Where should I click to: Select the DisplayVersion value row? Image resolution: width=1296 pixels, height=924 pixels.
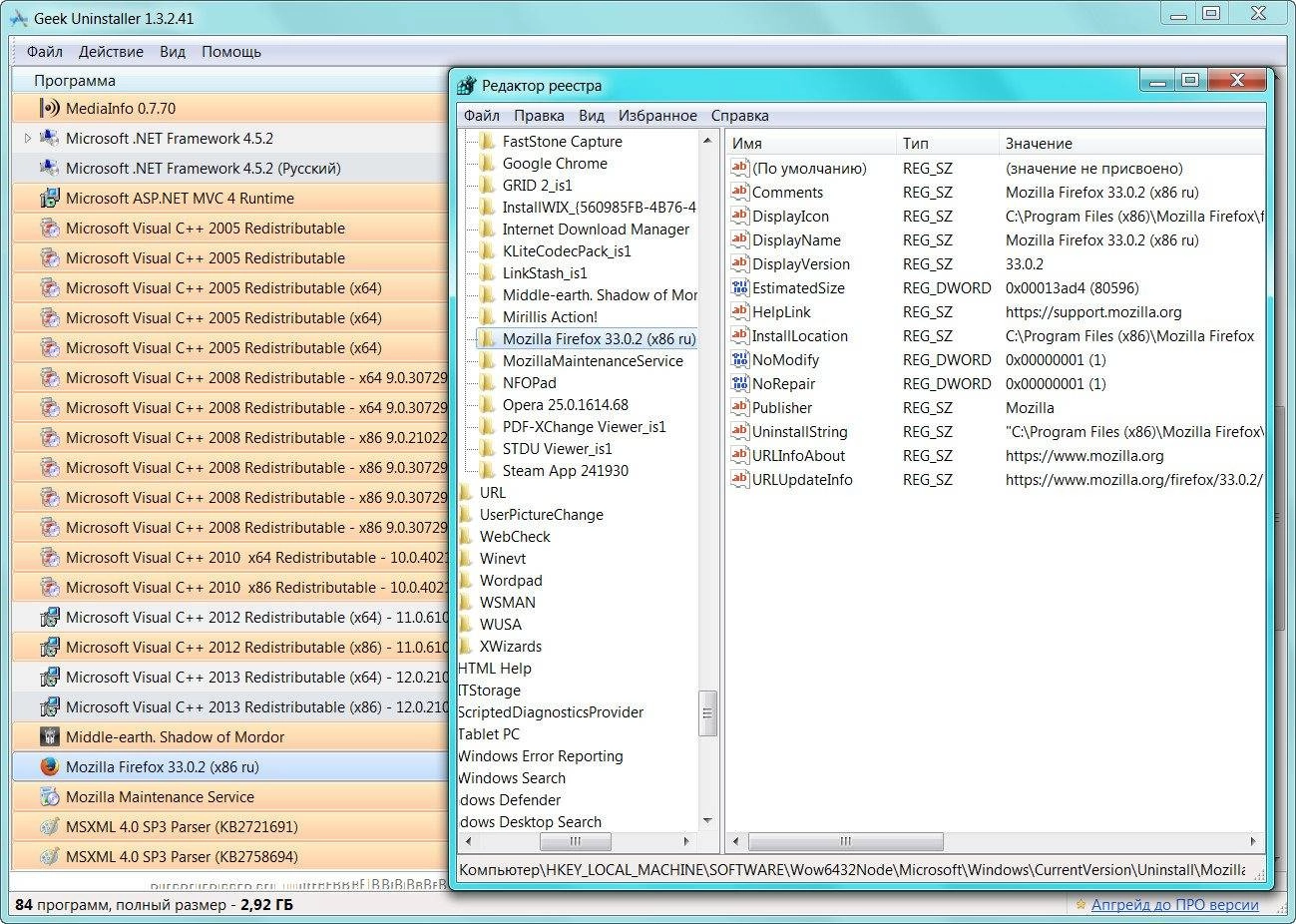pyautogui.click(x=995, y=263)
